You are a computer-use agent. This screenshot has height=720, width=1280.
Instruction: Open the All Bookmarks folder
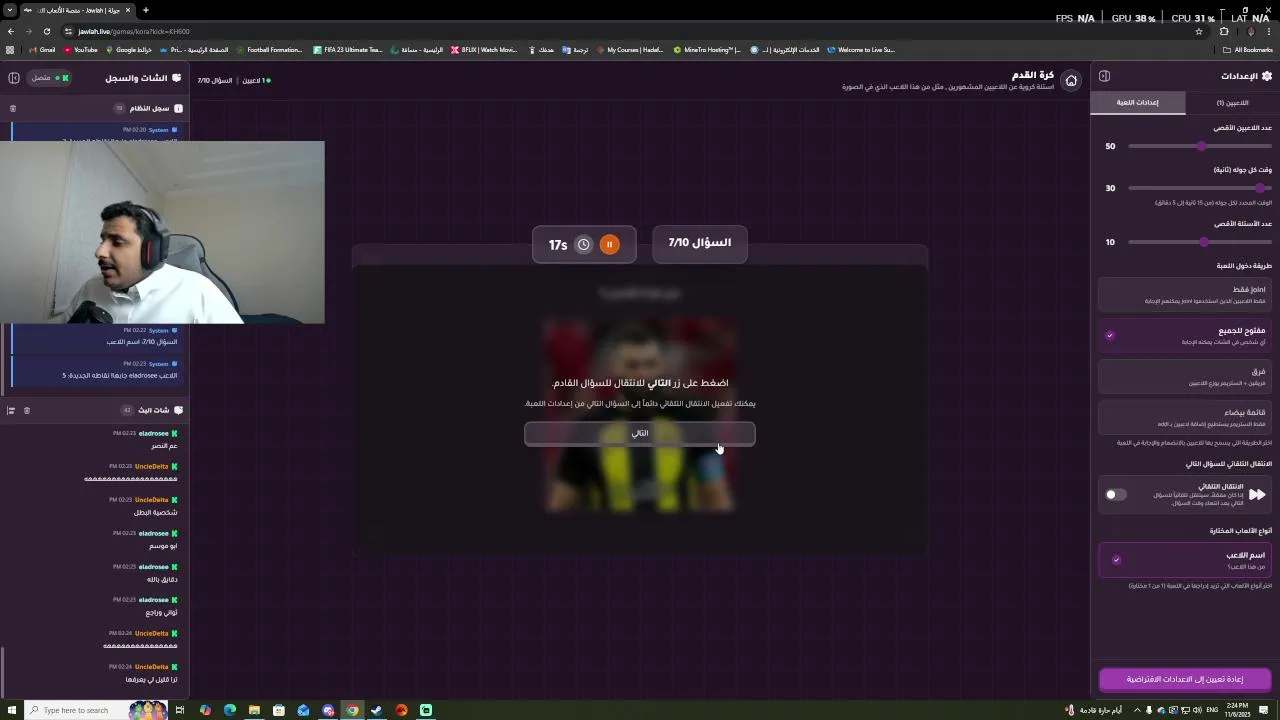1247,49
